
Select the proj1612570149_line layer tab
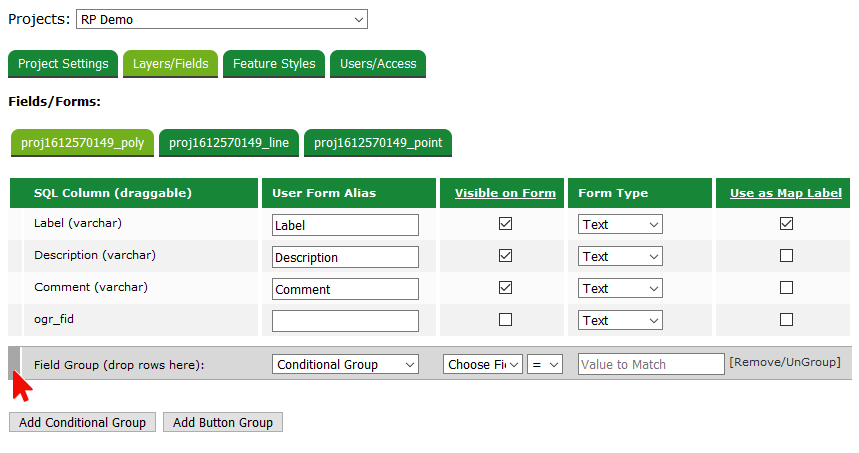pos(229,143)
